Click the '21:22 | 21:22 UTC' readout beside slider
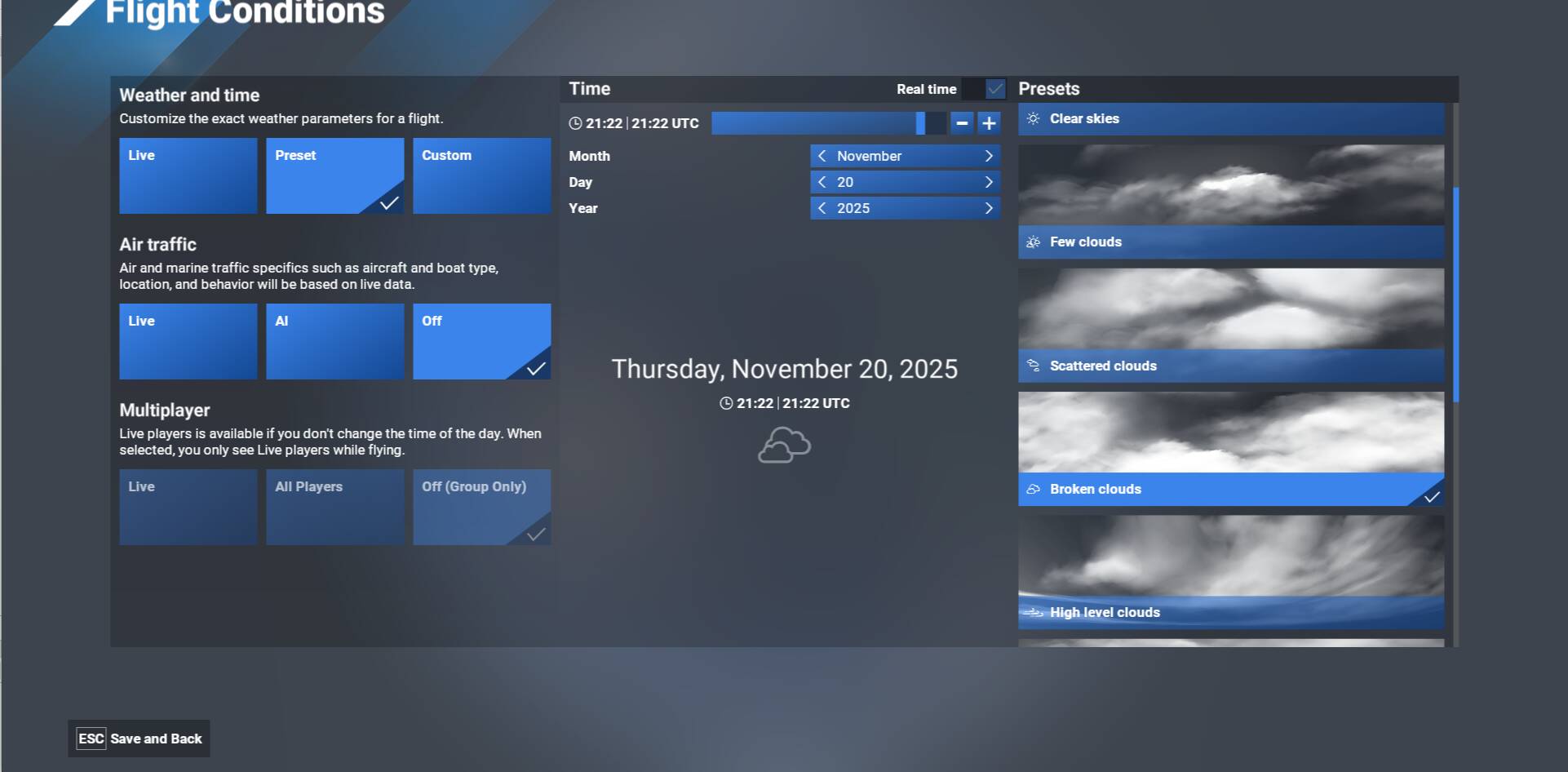The height and width of the screenshot is (772, 1568). 642,123
